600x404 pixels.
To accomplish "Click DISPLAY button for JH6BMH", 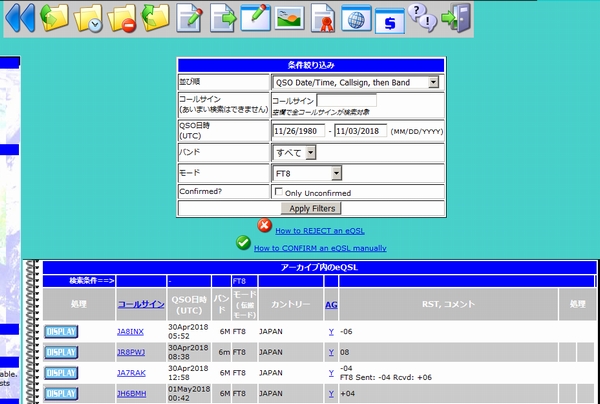I will (x=61, y=394).
